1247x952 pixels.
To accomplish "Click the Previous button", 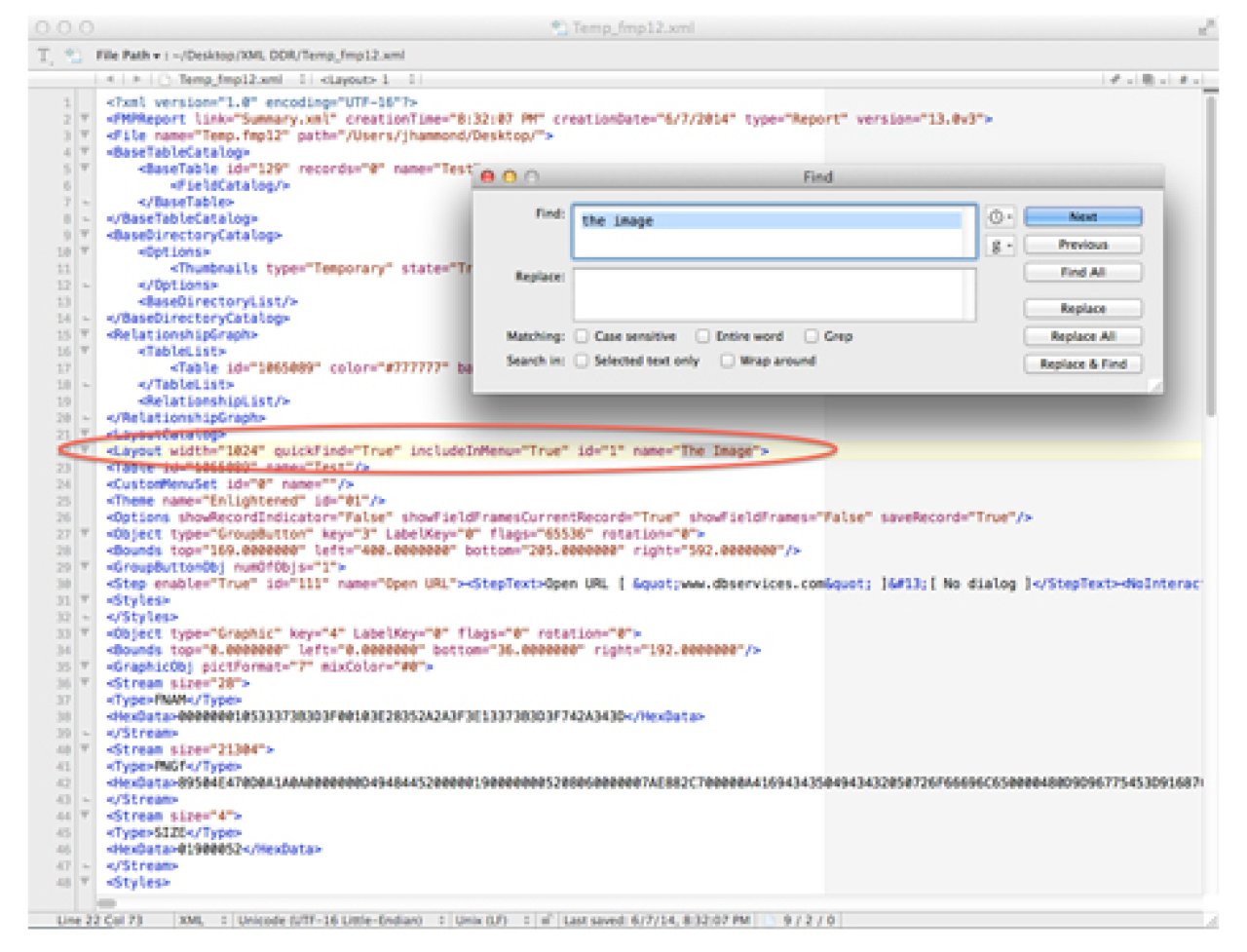I will (x=1082, y=245).
